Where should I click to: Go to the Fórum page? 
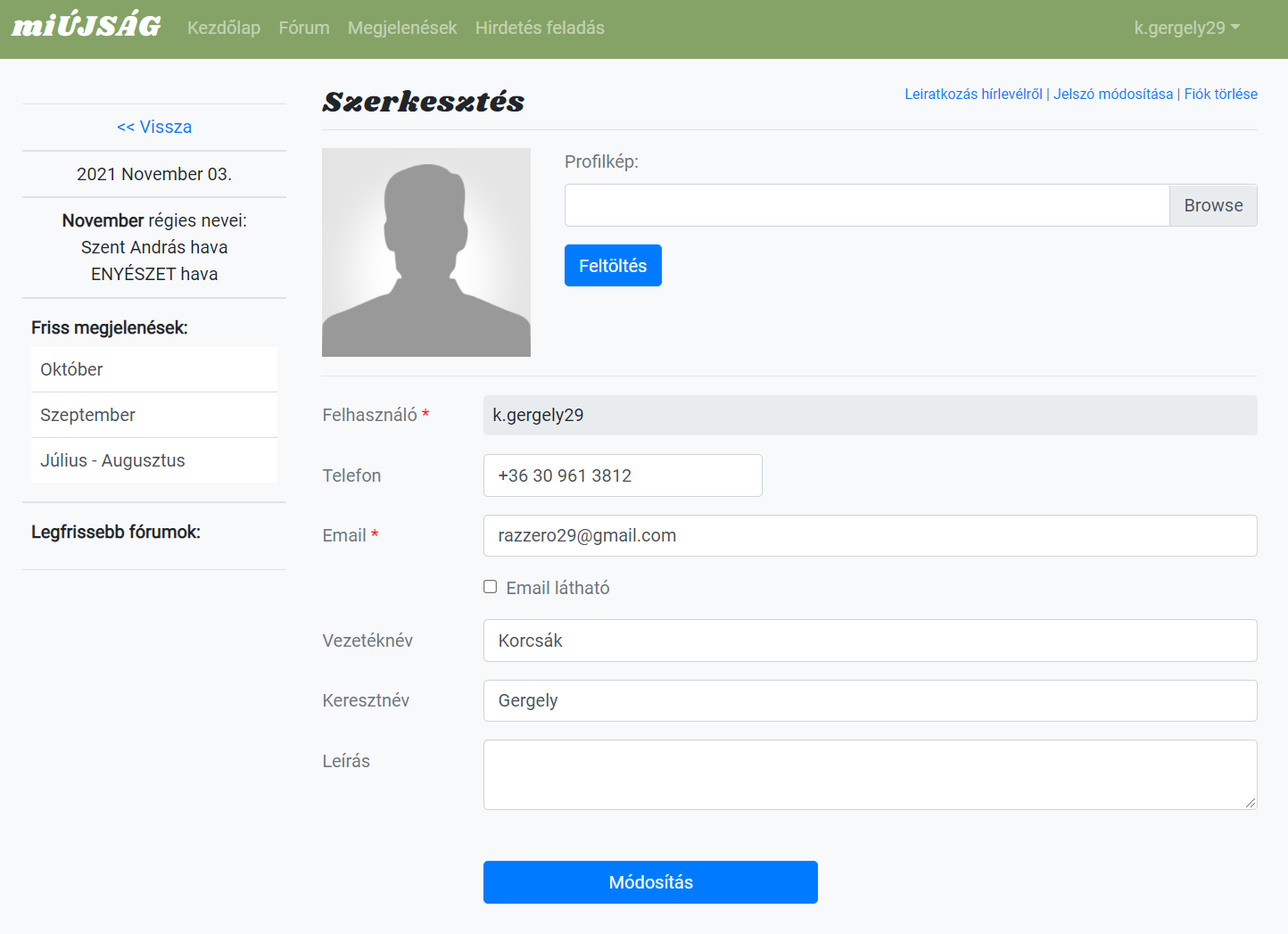tap(304, 28)
